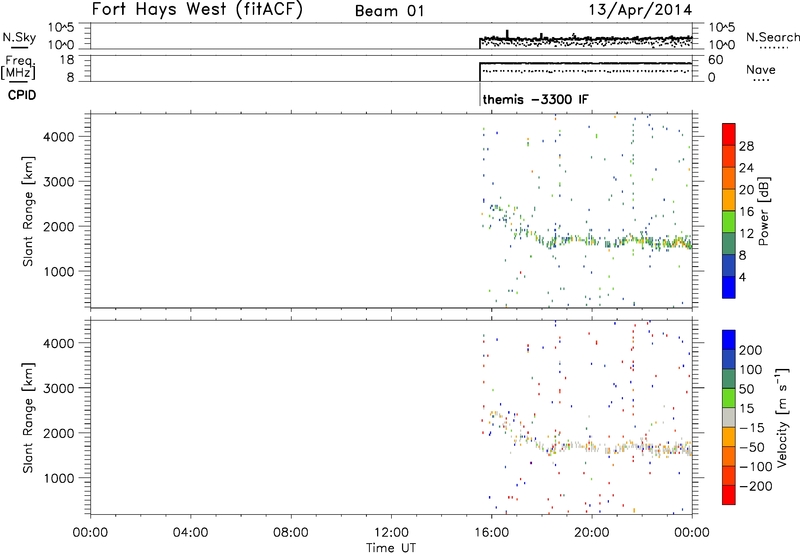Click the 'Fort Hays West (fitACF)' title
800x554 pixels.
(x=197, y=10)
